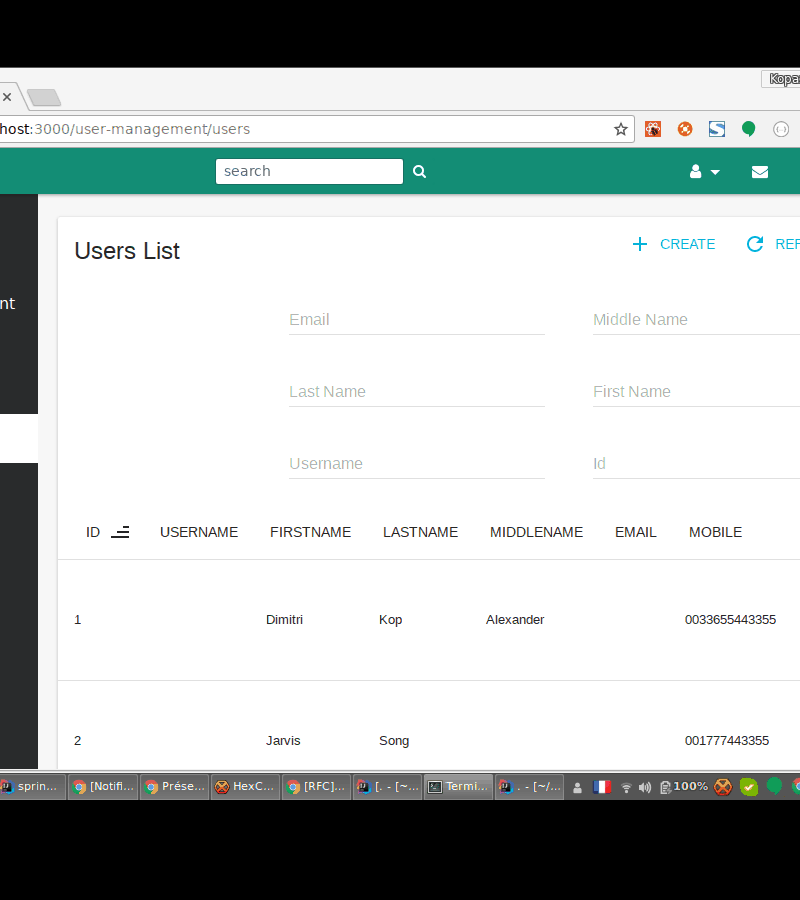
Task: Click the refresh circular-arrow icon
Action: [755, 244]
